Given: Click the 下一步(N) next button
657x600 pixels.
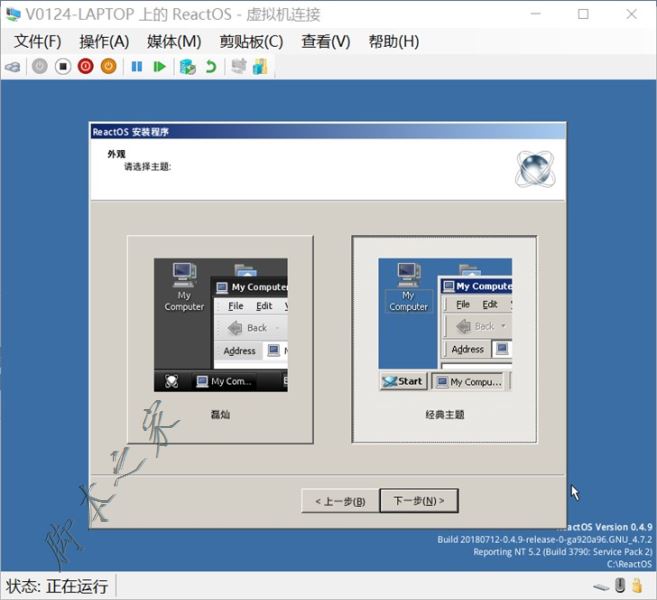Looking at the screenshot, I should click(x=418, y=501).
